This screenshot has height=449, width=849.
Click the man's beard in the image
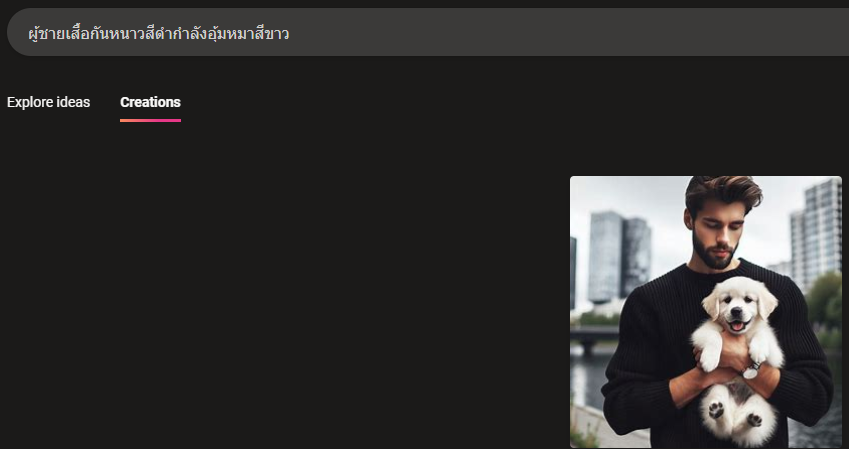point(716,253)
